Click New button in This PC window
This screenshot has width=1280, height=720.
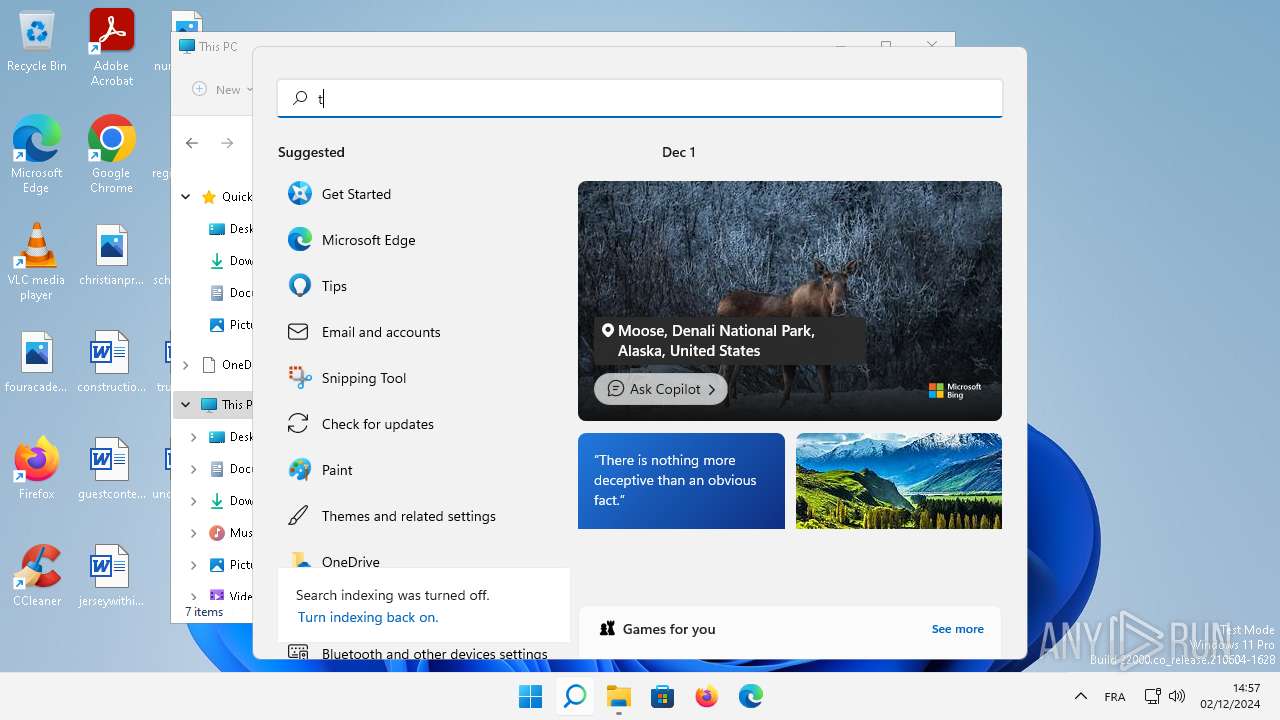(222, 89)
